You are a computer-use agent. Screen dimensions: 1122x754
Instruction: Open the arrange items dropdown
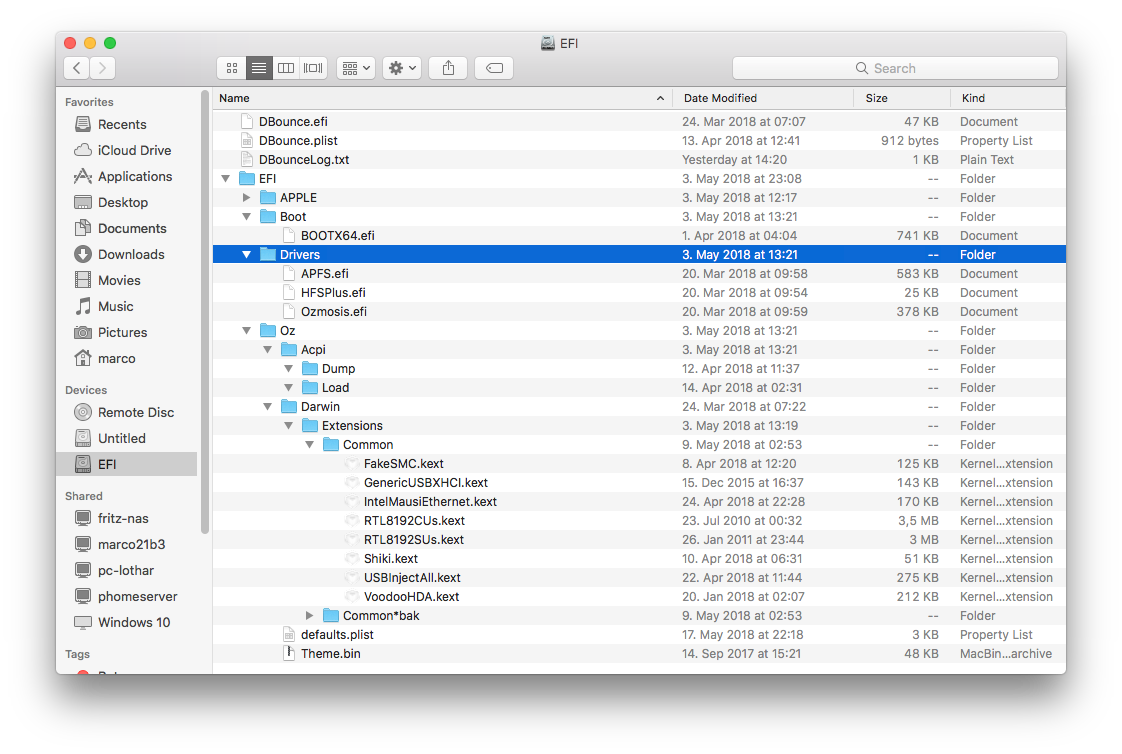pyautogui.click(x=356, y=68)
